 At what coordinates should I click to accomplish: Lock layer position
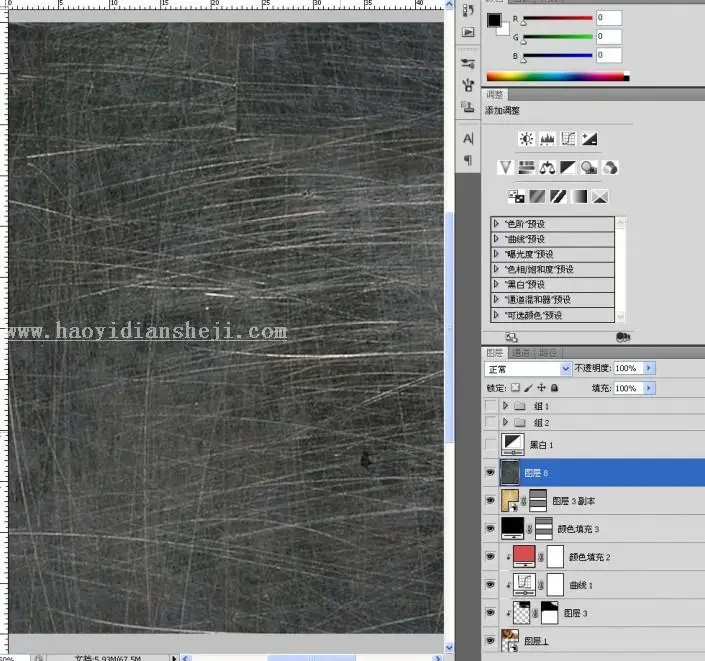click(541, 388)
